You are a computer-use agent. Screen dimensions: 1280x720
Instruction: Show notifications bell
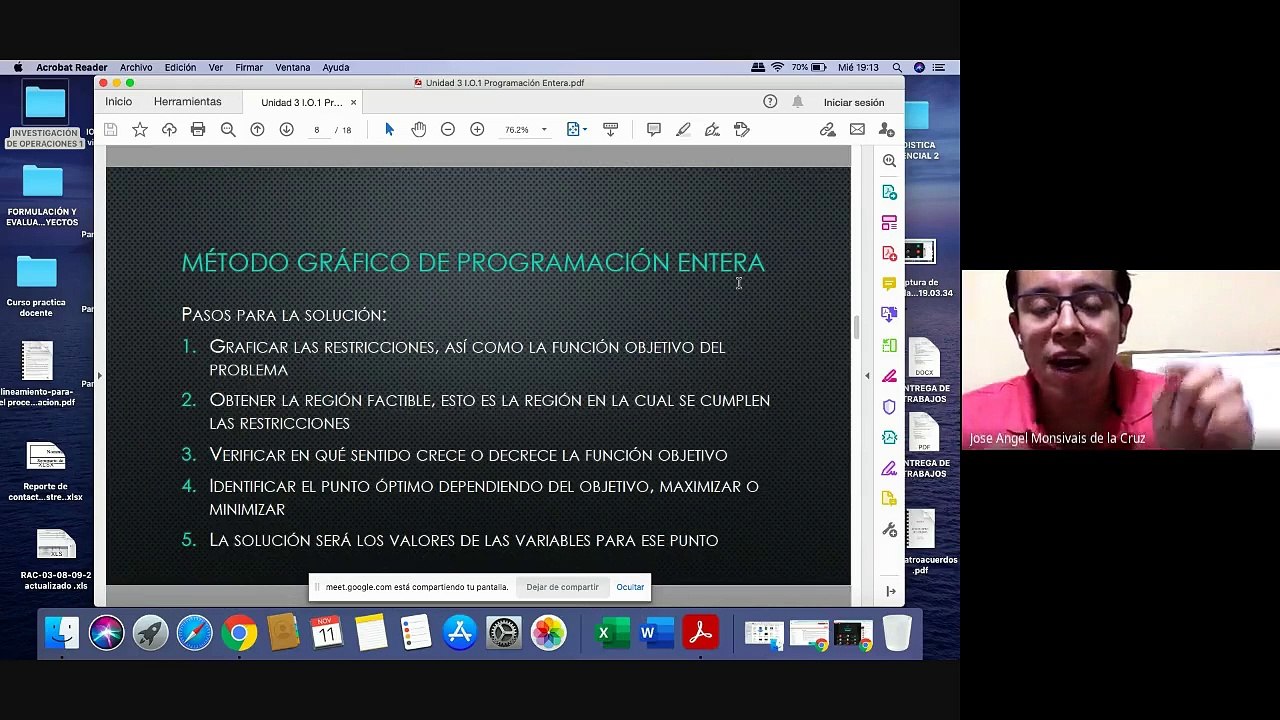pos(797,102)
